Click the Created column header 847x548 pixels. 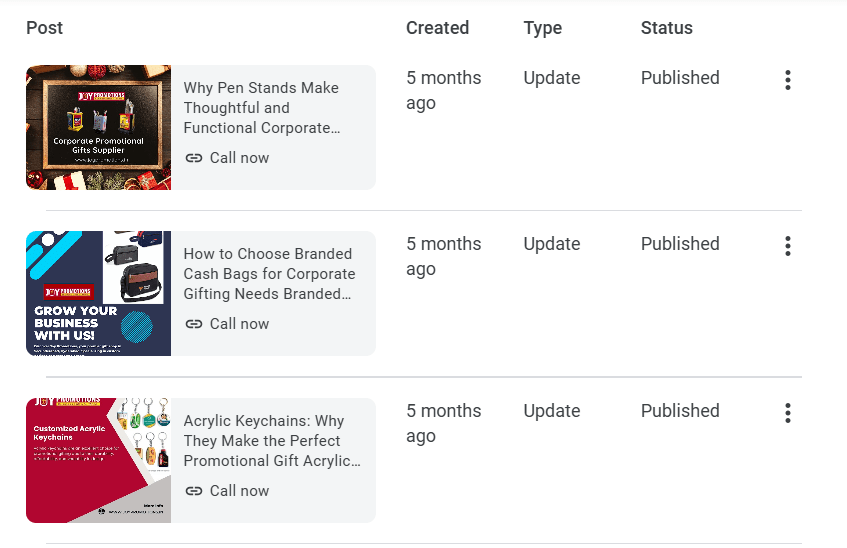437,28
